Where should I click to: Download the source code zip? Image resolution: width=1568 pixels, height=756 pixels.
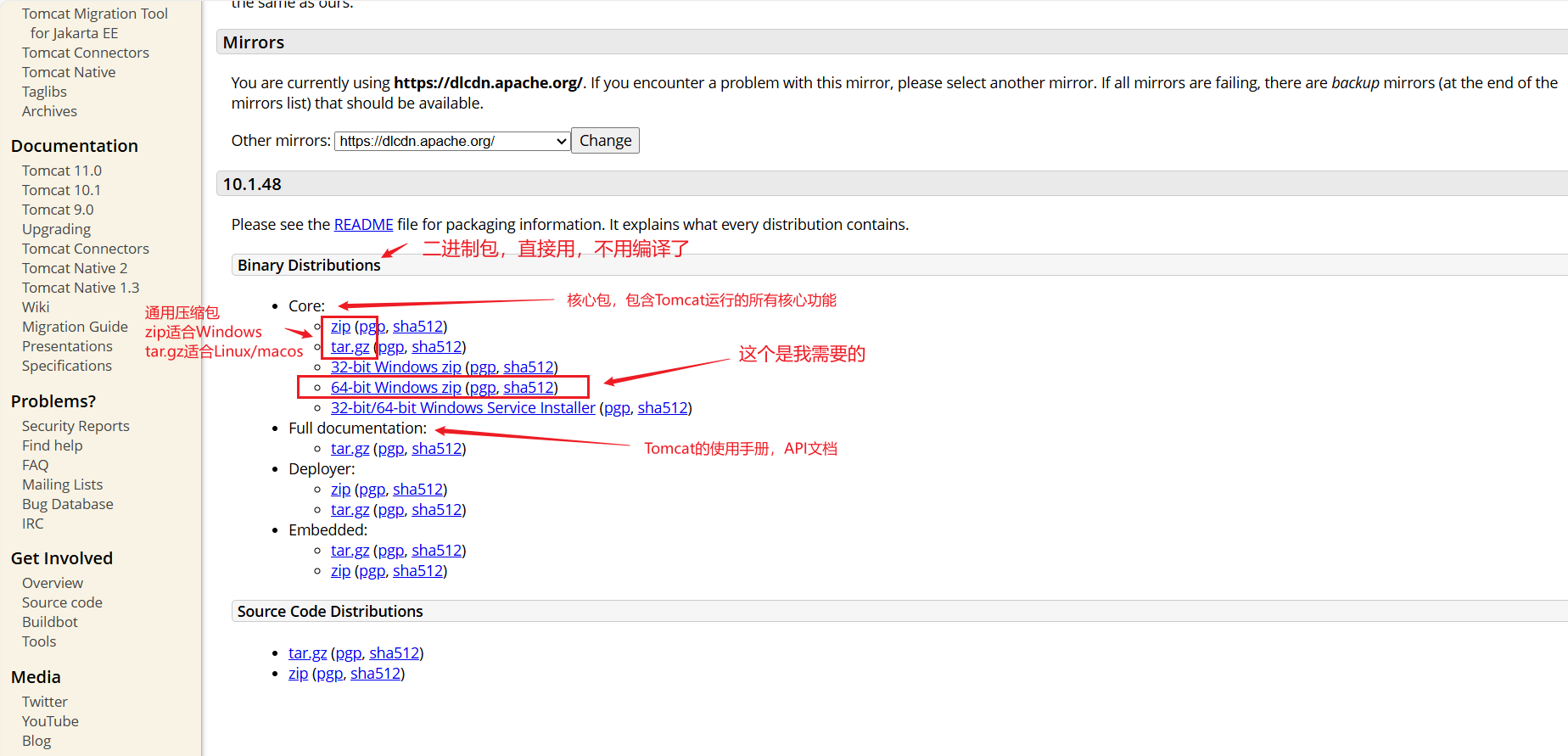(298, 674)
